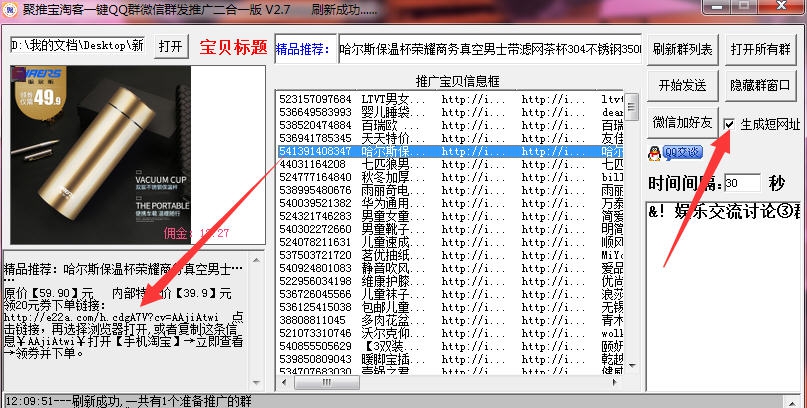Click the 时间间隔 seconds input field

click(742, 183)
